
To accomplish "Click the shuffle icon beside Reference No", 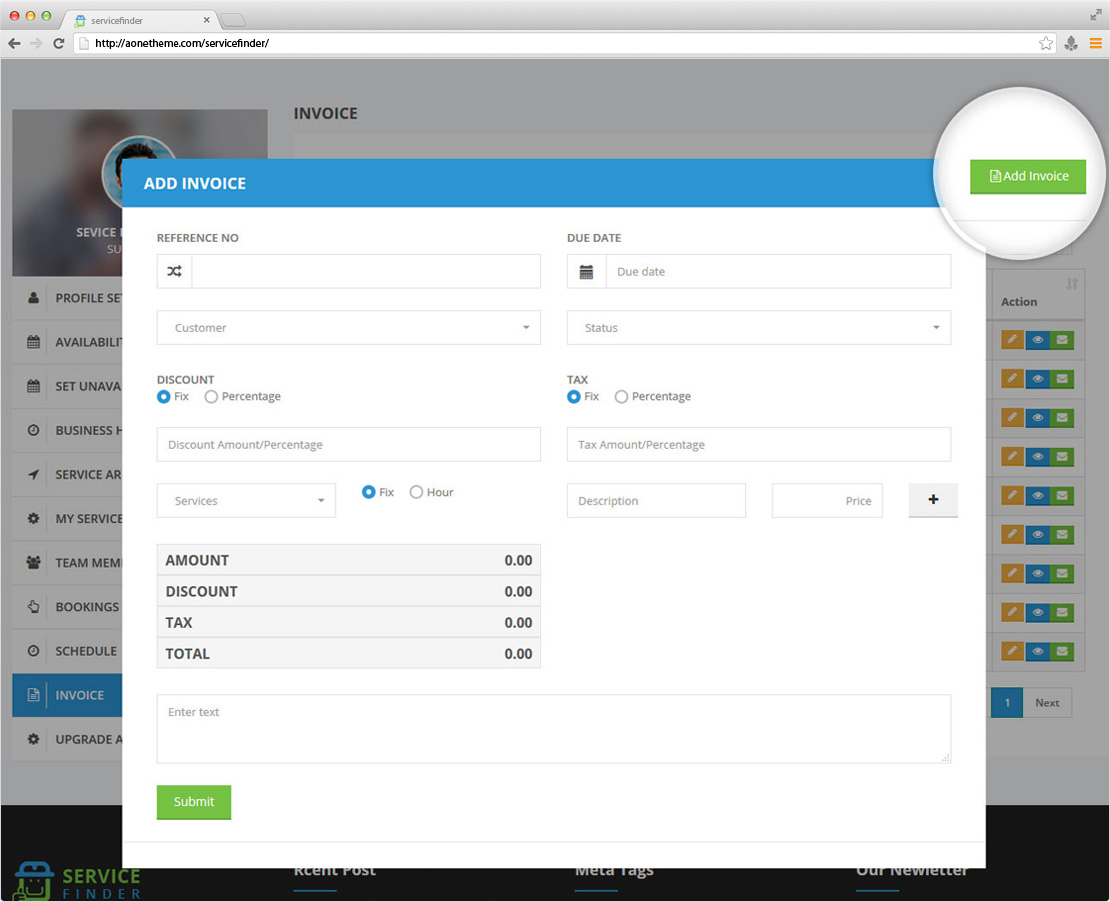I will (x=174, y=272).
